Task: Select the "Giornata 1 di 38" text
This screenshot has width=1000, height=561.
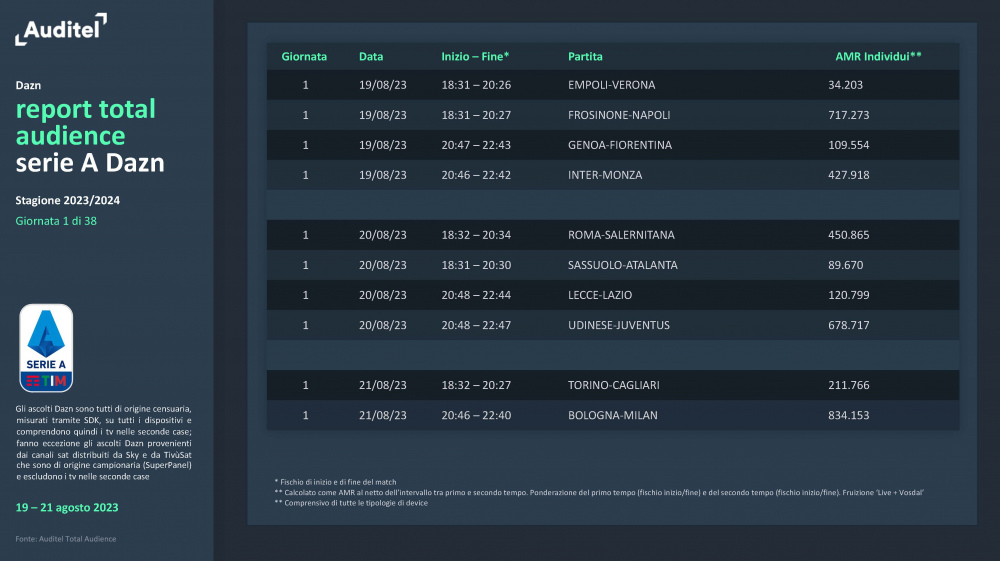Action: (x=56, y=220)
